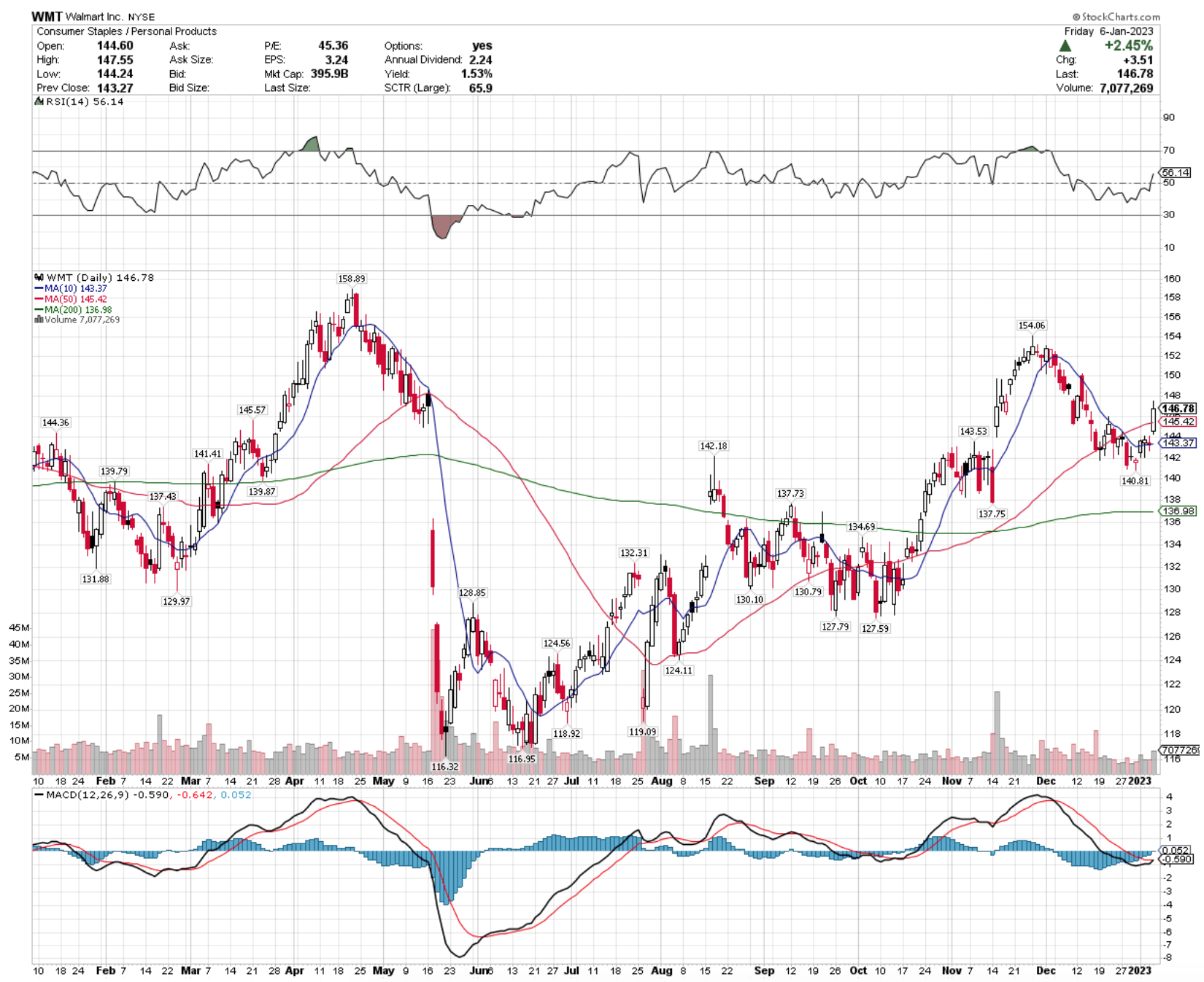Click the +2.45% percent change
This screenshot has height=982, width=1204.
[x=1128, y=45]
